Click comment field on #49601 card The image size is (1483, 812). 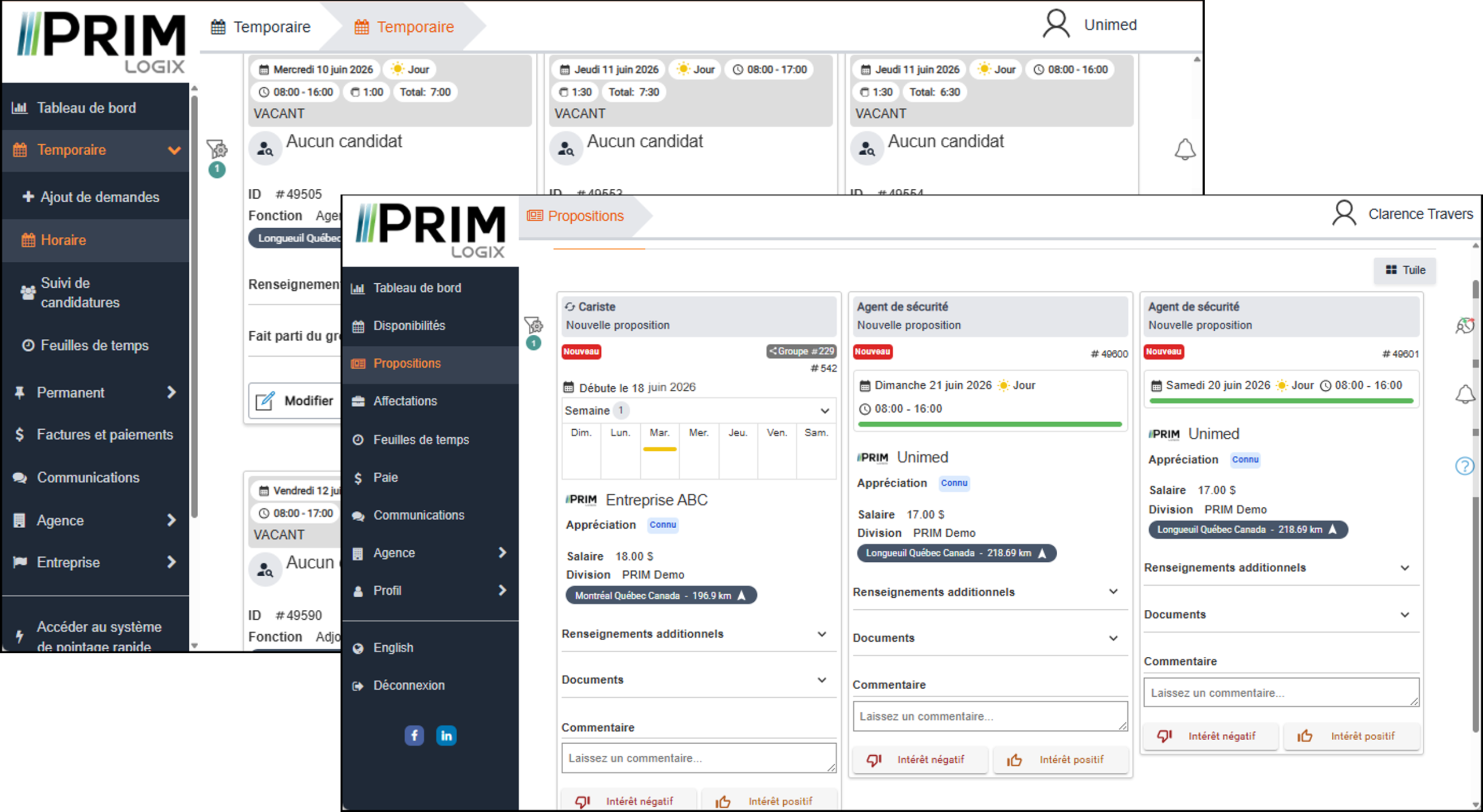pos(1281,693)
